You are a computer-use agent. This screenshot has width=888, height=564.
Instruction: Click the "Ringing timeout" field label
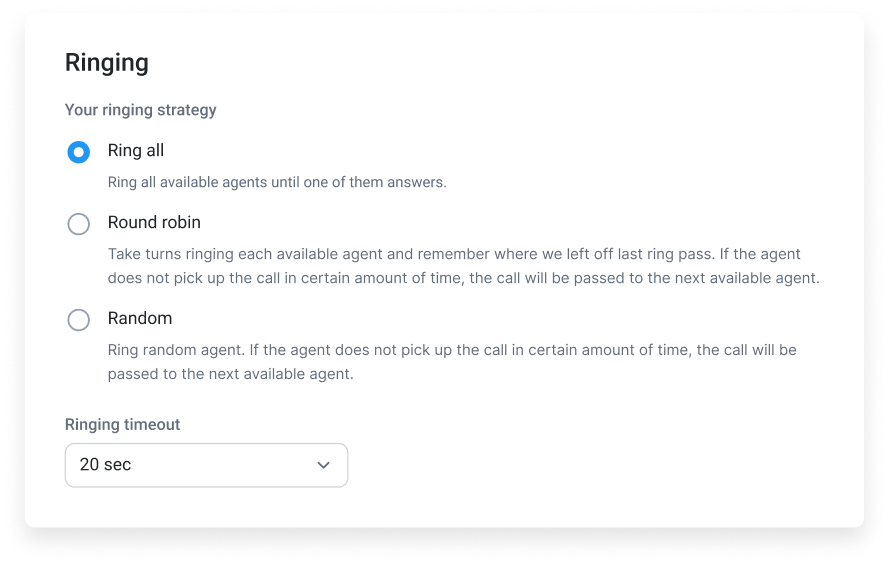click(x=122, y=425)
